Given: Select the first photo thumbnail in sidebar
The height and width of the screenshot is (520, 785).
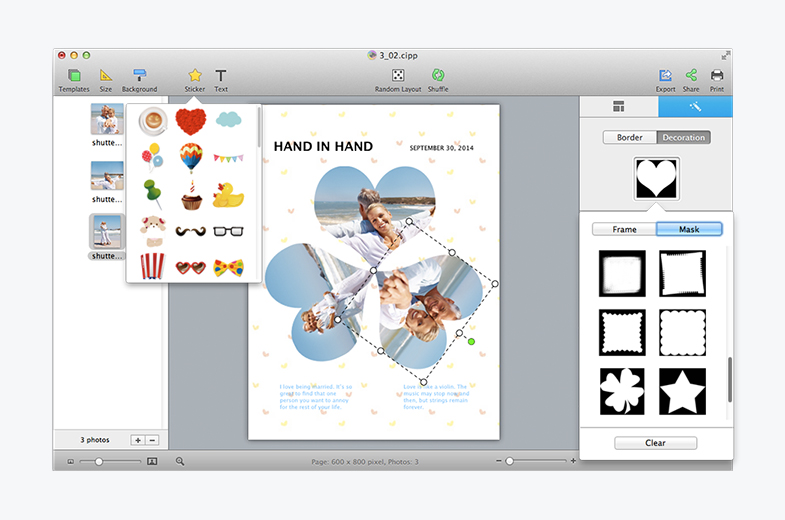Looking at the screenshot, I should (x=107, y=119).
